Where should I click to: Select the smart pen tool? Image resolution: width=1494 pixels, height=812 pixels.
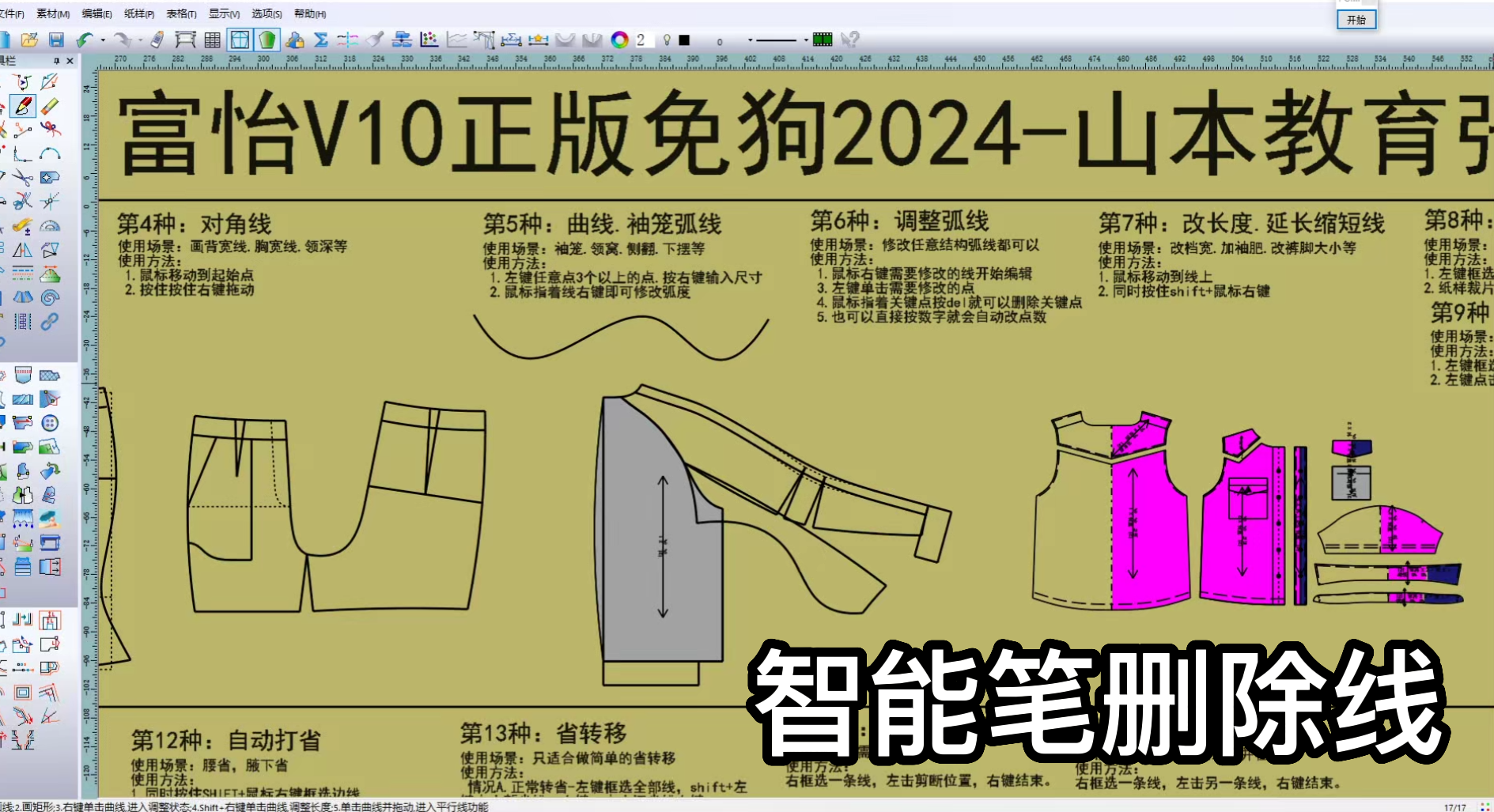(x=23, y=105)
